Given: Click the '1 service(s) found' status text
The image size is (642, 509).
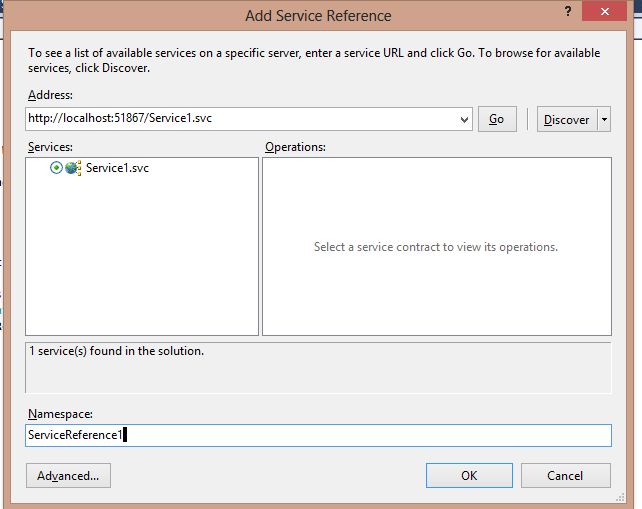Looking at the screenshot, I should tap(119, 351).
